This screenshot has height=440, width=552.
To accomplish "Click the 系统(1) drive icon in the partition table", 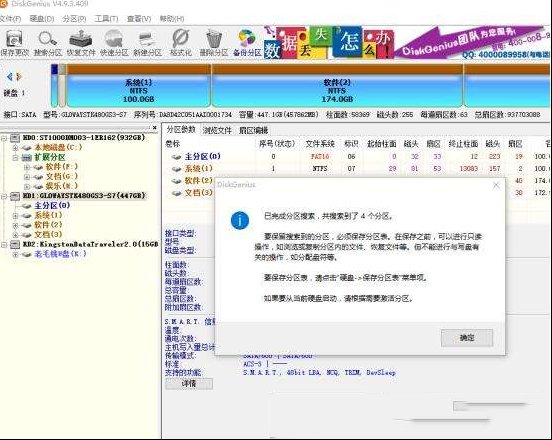I will pos(176,169).
